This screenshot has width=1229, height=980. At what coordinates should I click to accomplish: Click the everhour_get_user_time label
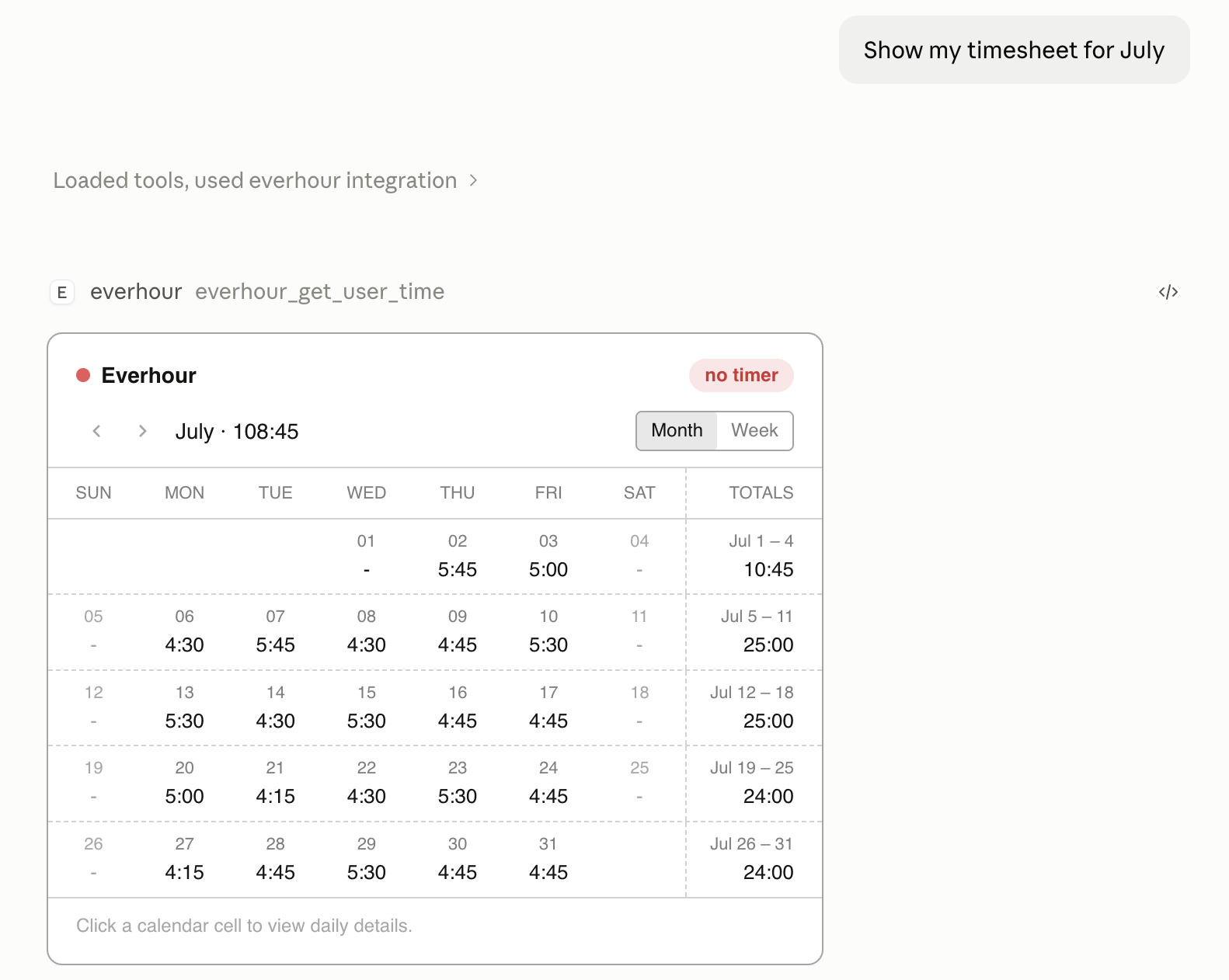[319, 292]
